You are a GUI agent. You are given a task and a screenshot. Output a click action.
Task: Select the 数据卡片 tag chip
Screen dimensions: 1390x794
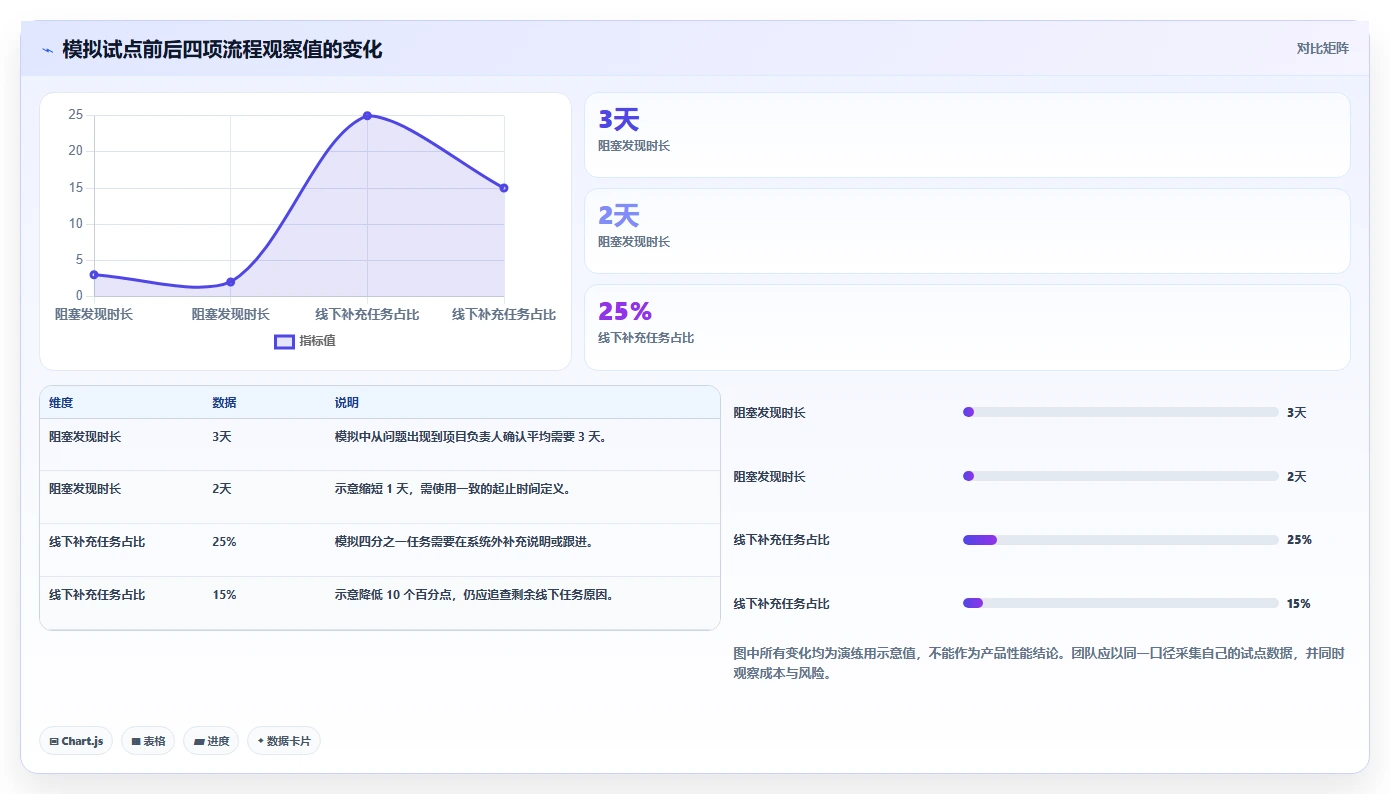(x=284, y=741)
